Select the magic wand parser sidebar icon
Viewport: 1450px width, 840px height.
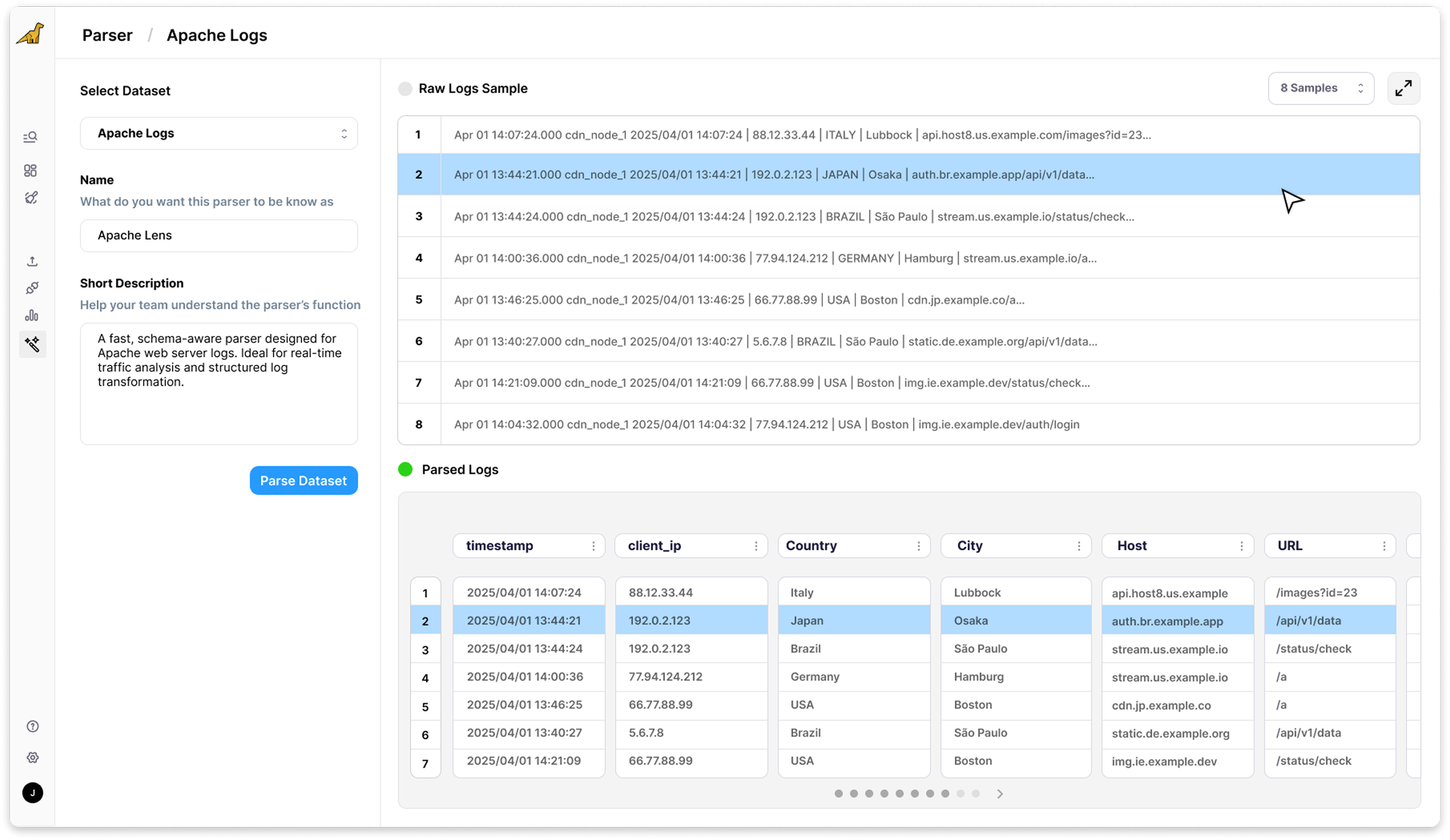pyautogui.click(x=33, y=345)
